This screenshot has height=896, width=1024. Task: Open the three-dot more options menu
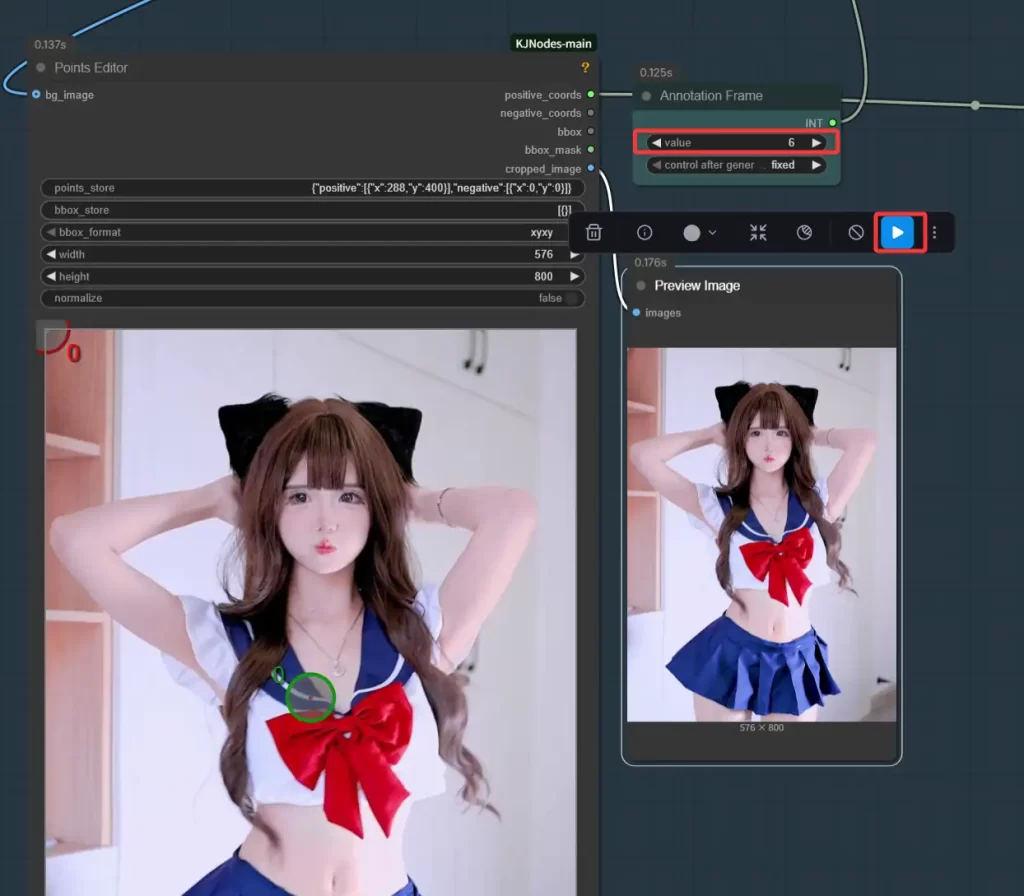click(935, 232)
